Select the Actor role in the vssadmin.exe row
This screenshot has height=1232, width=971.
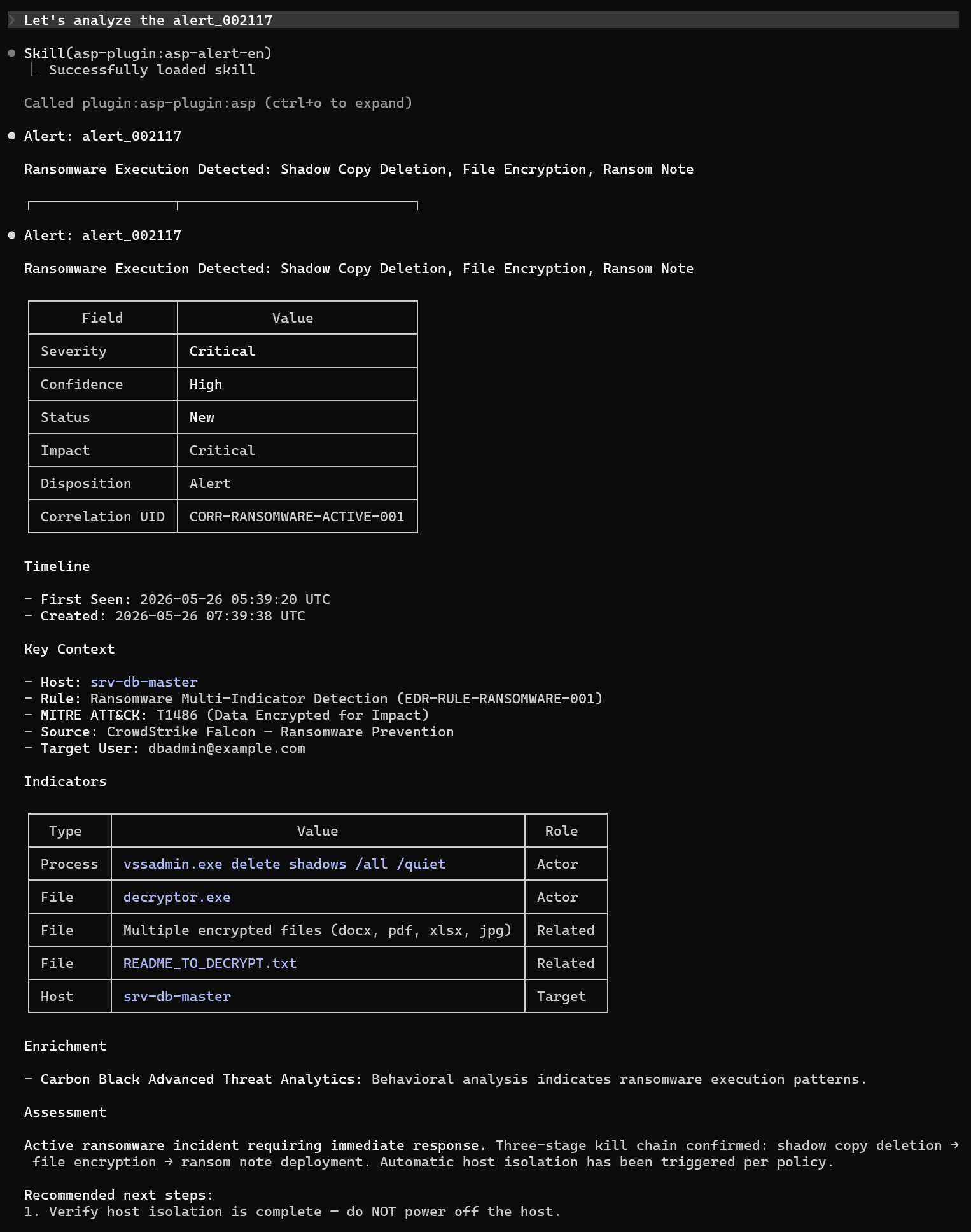[x=557, y=864]
